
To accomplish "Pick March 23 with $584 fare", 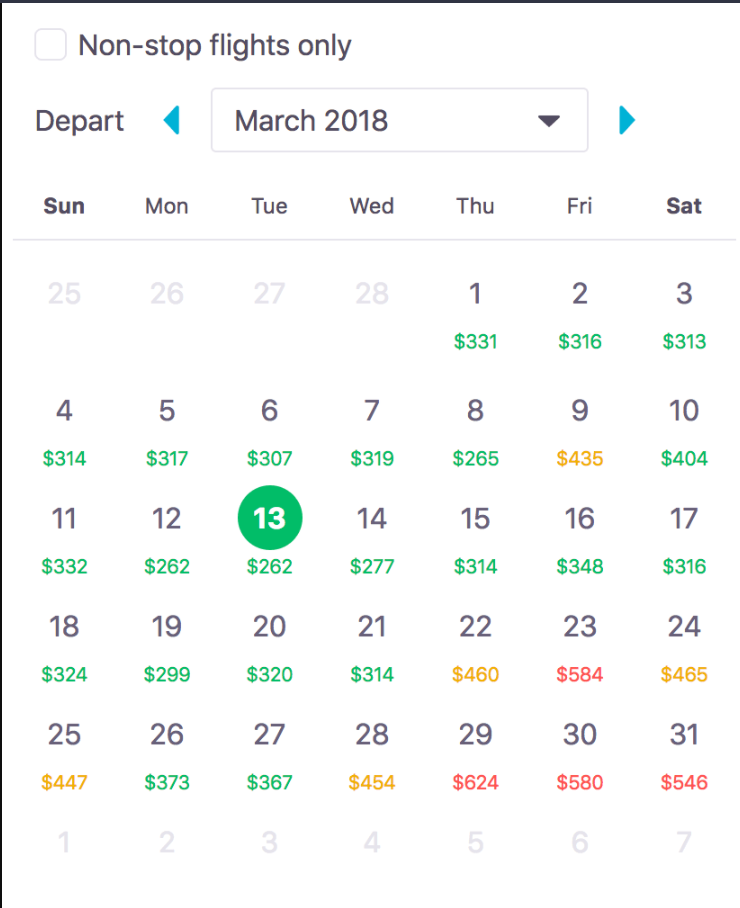I will click(580, 644).
